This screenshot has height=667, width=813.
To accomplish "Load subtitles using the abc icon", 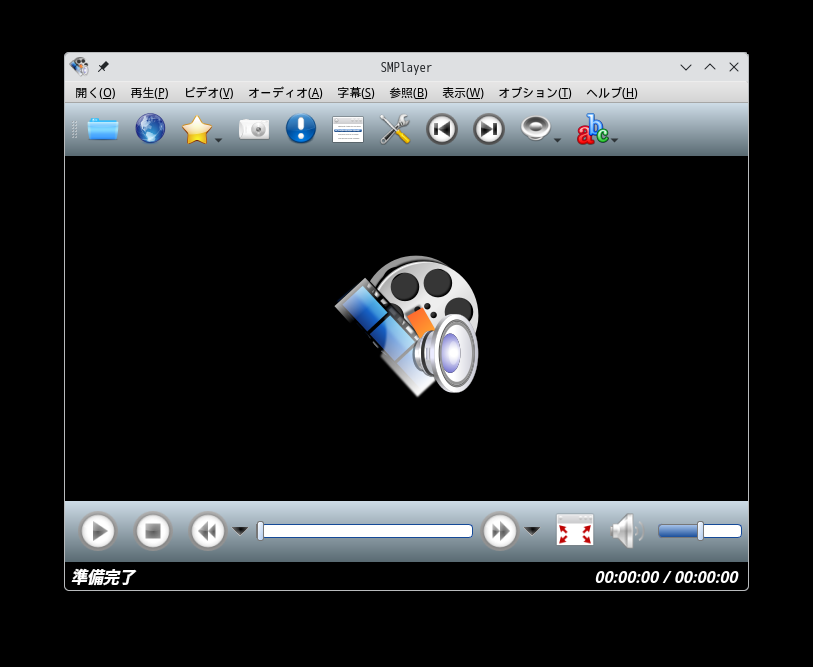I will tap(590, 128).
